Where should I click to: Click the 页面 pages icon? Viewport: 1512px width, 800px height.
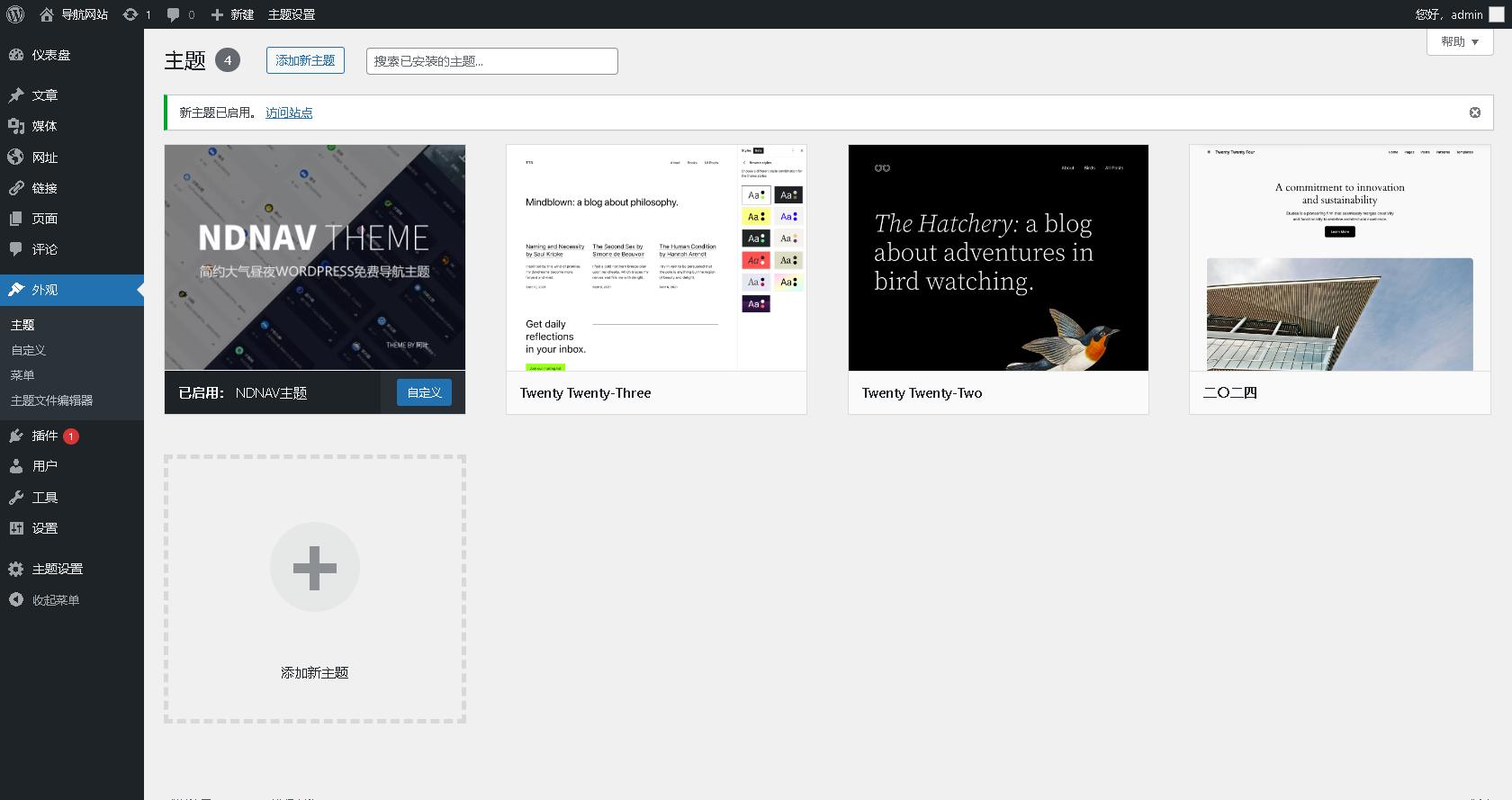(16, 219)
